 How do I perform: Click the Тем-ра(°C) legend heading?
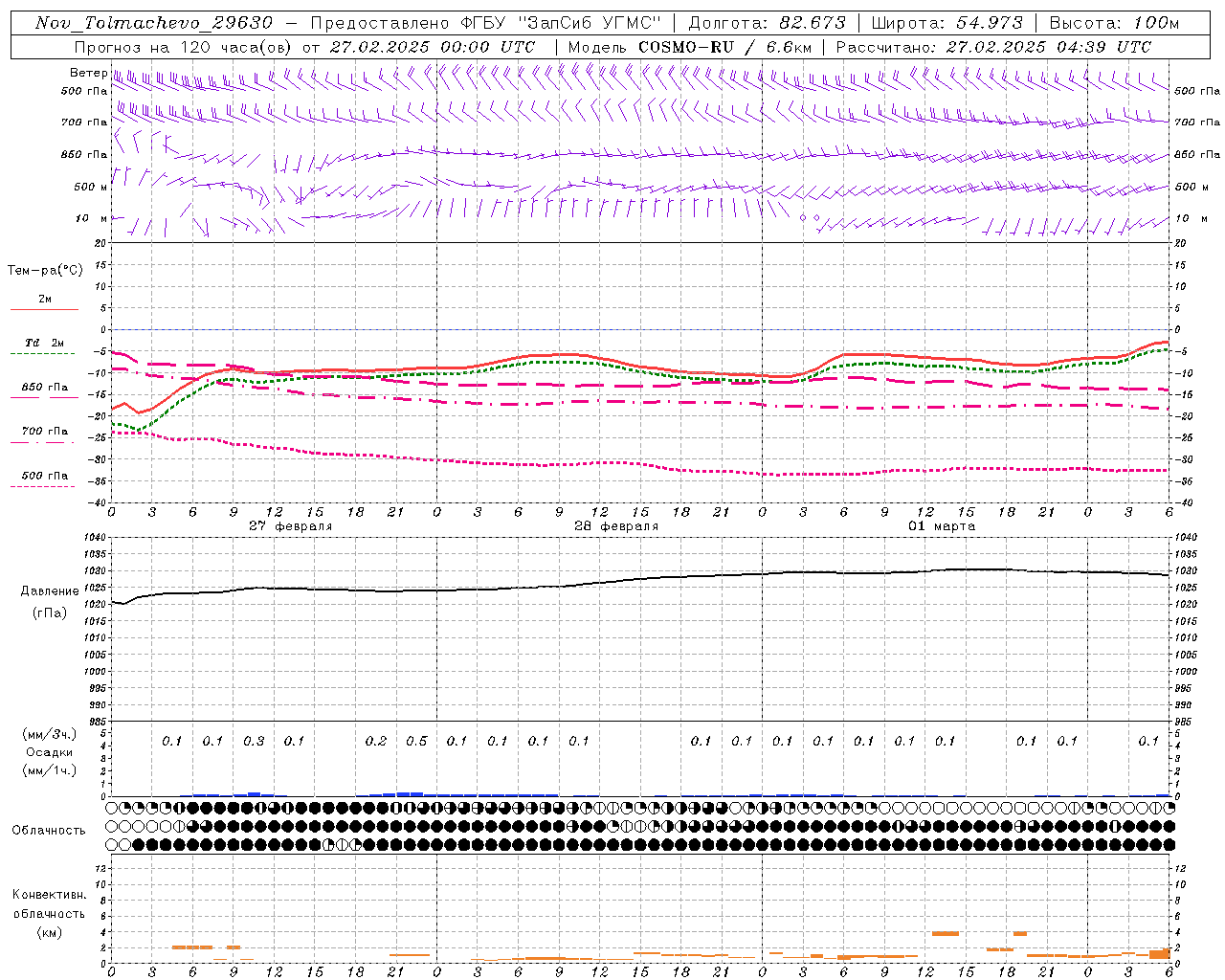[x=45, y=271]
